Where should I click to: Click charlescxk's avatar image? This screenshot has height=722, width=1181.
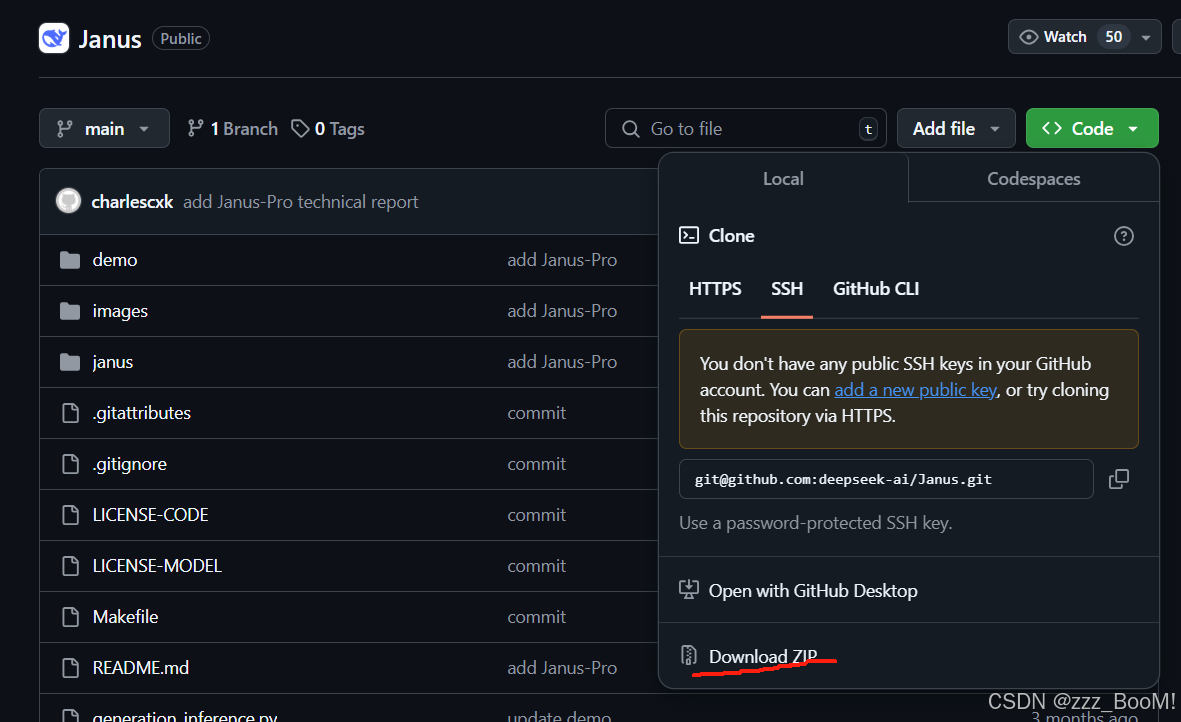pyautogui.click(x=69, y=200)
